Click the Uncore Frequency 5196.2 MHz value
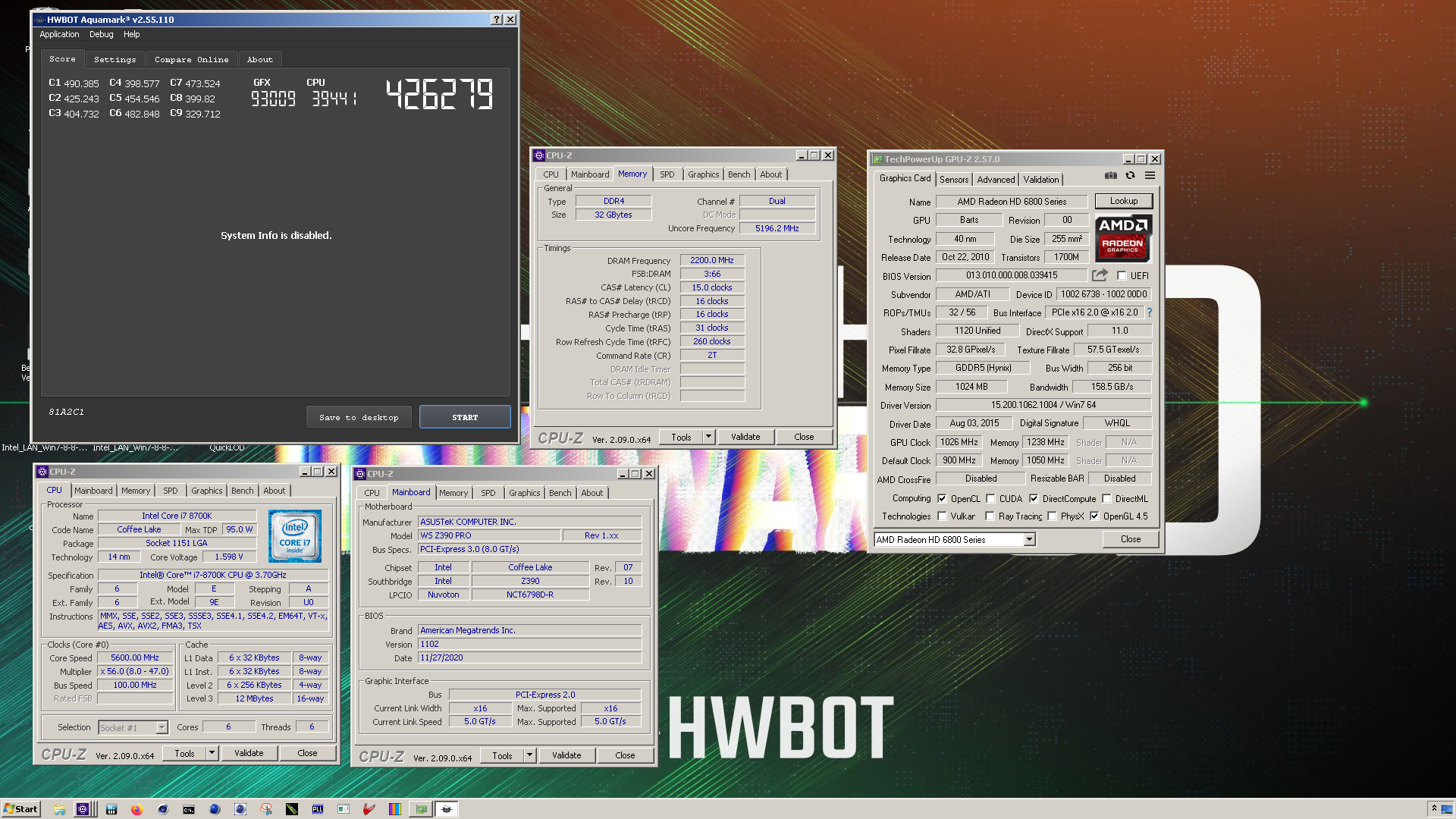 coord(777,228)
